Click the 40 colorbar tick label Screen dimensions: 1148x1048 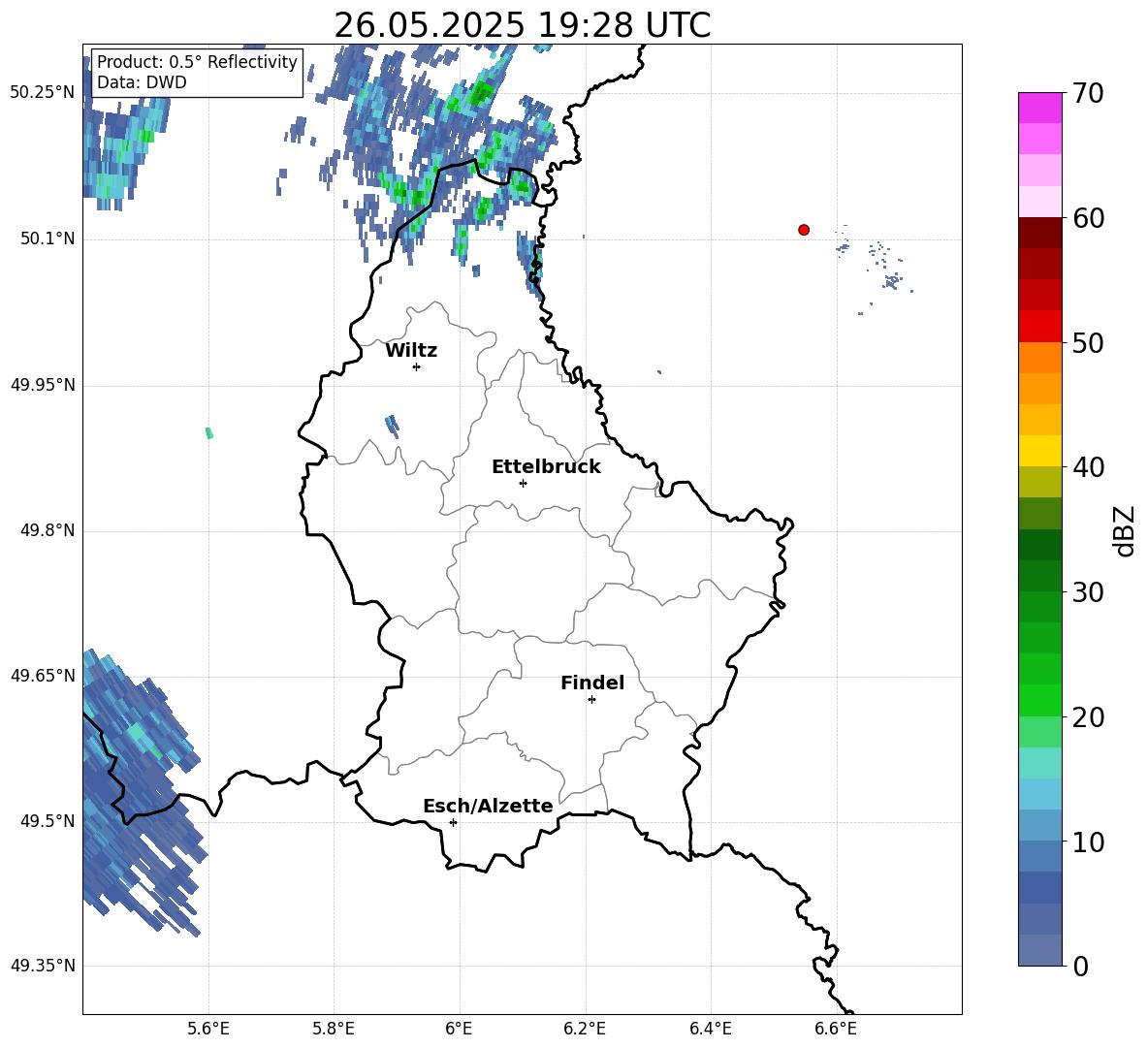(1088, 467)
